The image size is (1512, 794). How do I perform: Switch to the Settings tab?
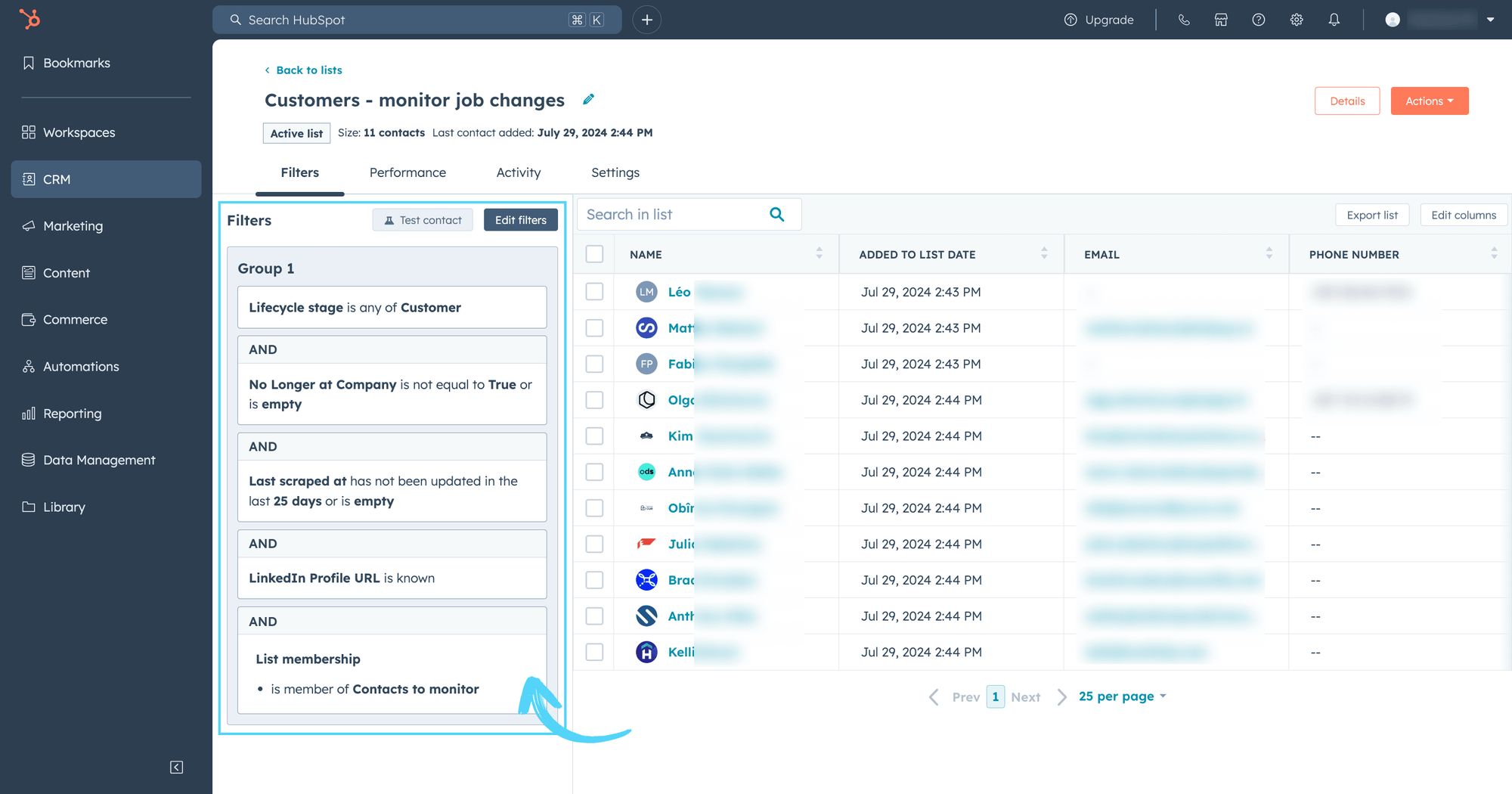[615, 172]
